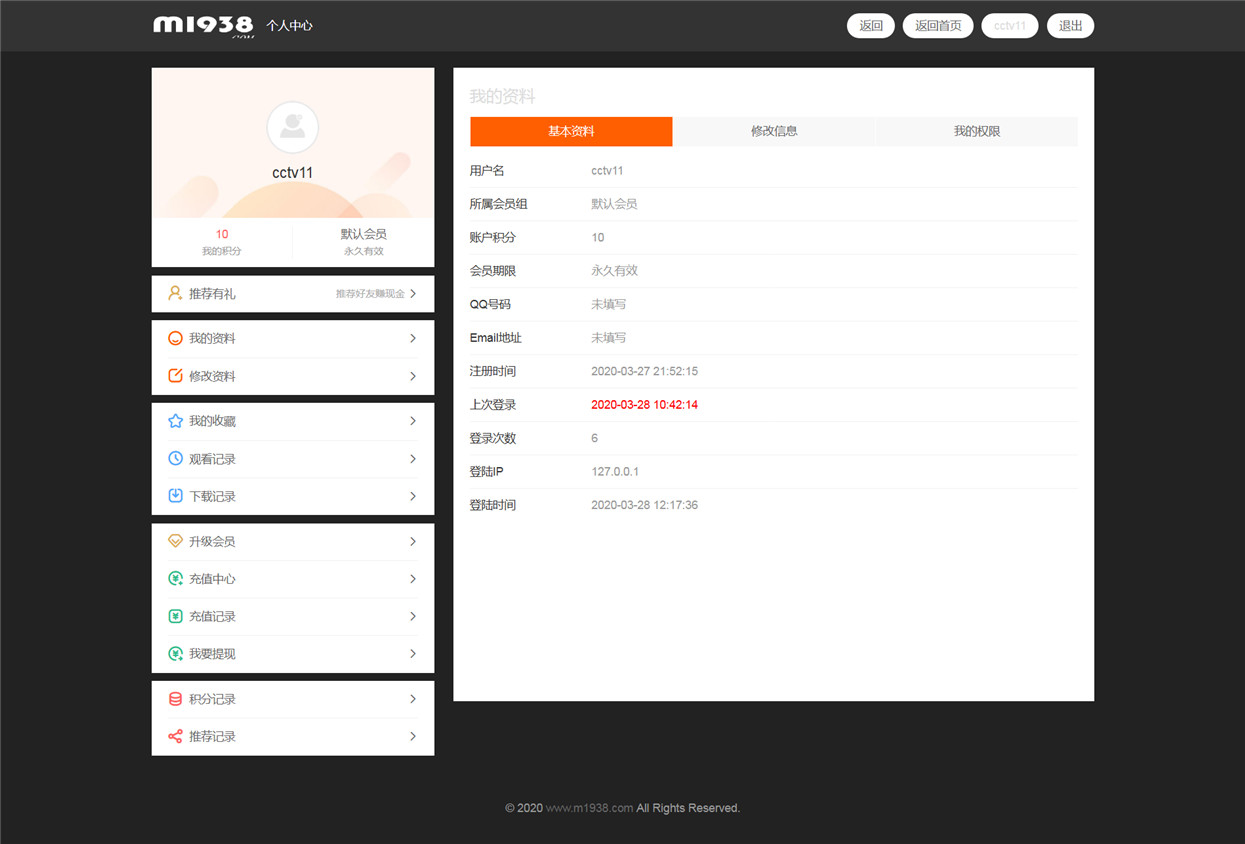The height and width of the screenshot is (844, 1245).
Task: Click the 我的资料 smiley icon
Action: click(x=175, y=339)
